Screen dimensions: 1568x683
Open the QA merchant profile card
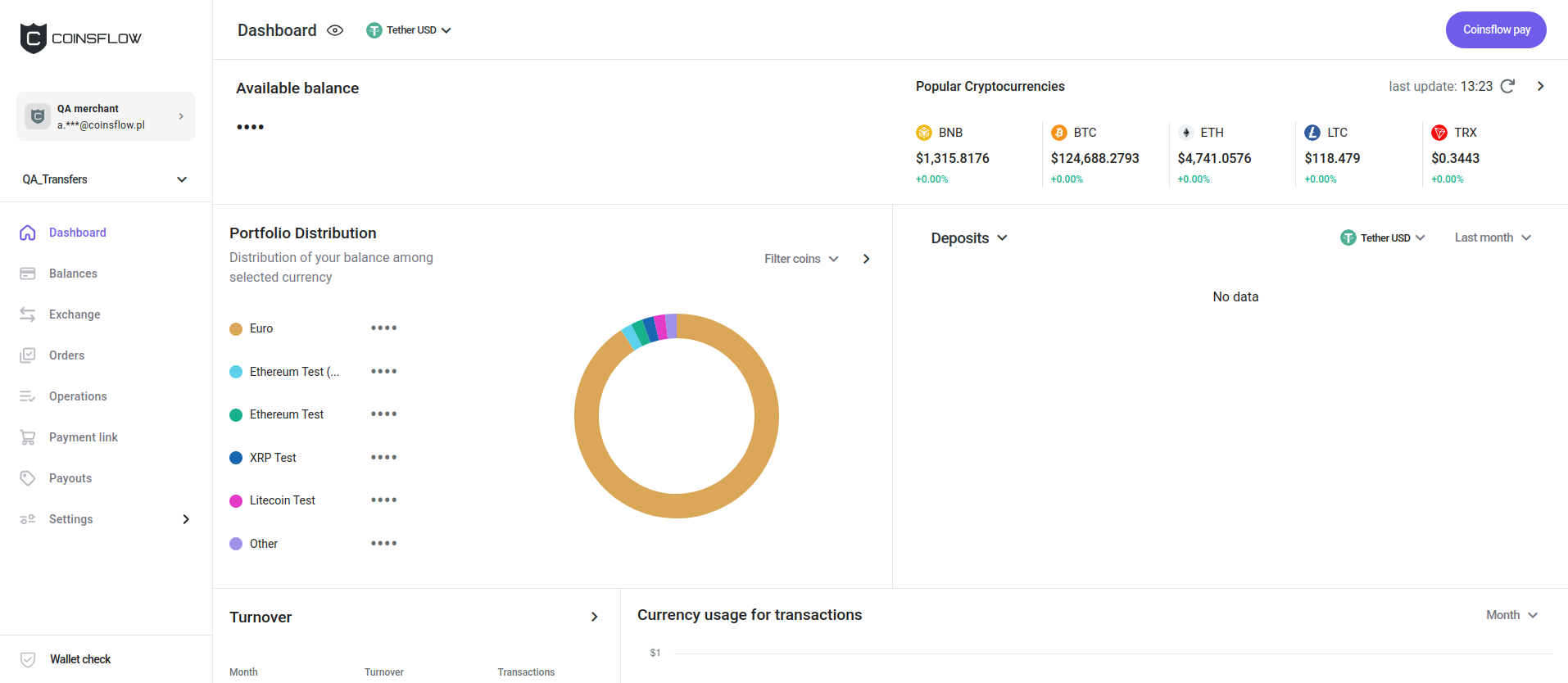106,116
